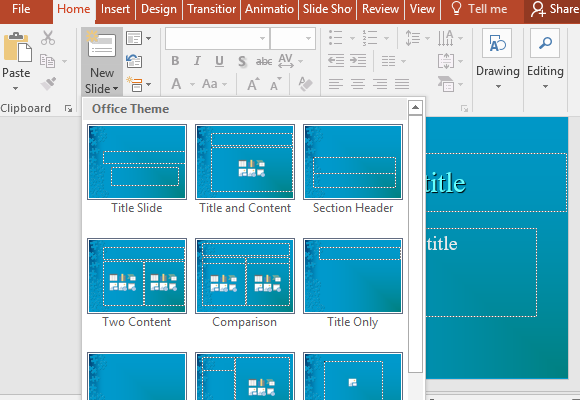Click the Paste clipboard icon
The width and height of the screenshot is (580, 400).
pos(17,47)
